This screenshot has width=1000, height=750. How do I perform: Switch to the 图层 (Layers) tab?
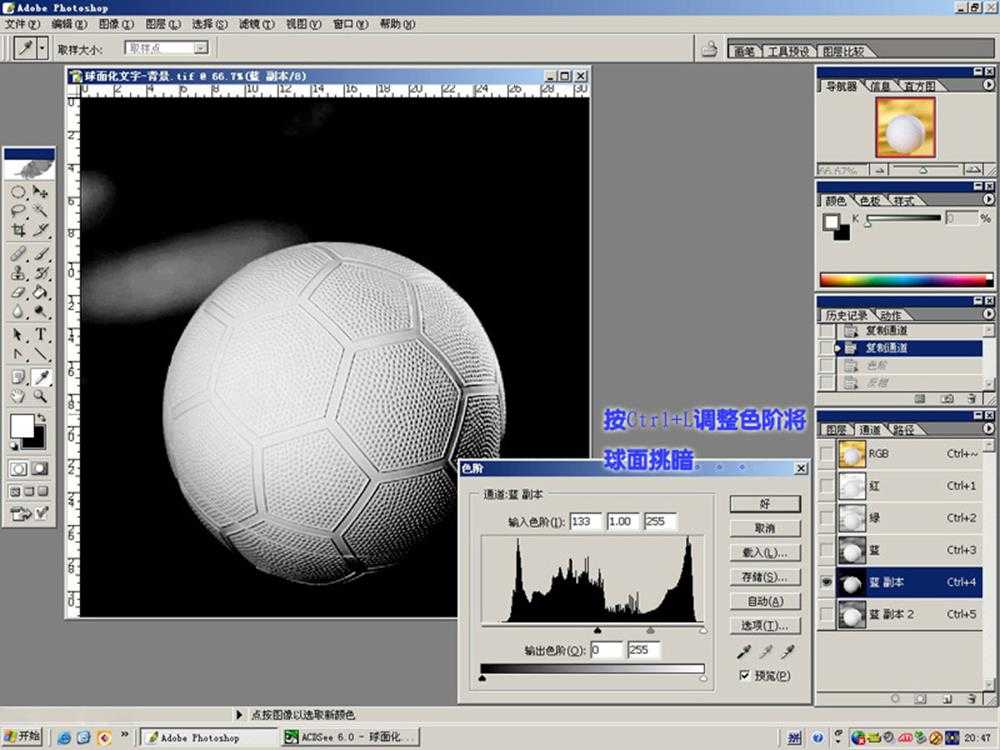click(835, 430)
